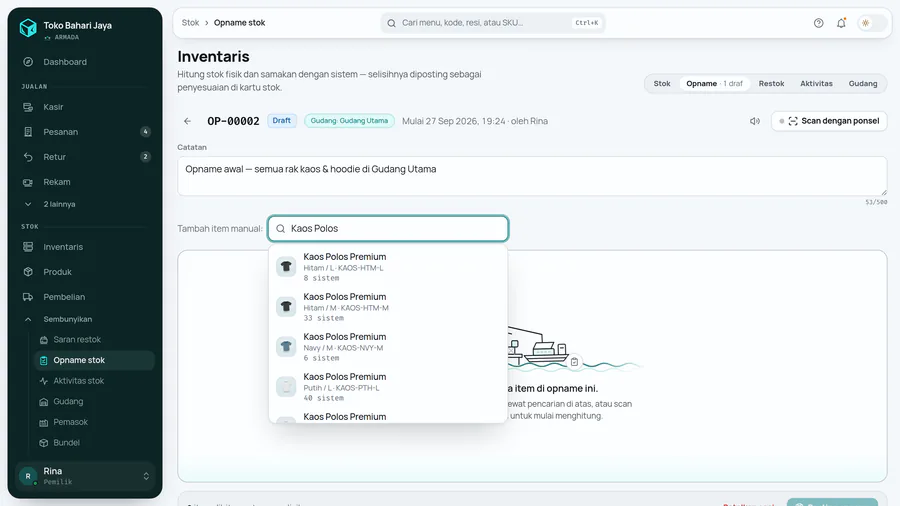Switch to the Gudang tab

tap(863, 84)
